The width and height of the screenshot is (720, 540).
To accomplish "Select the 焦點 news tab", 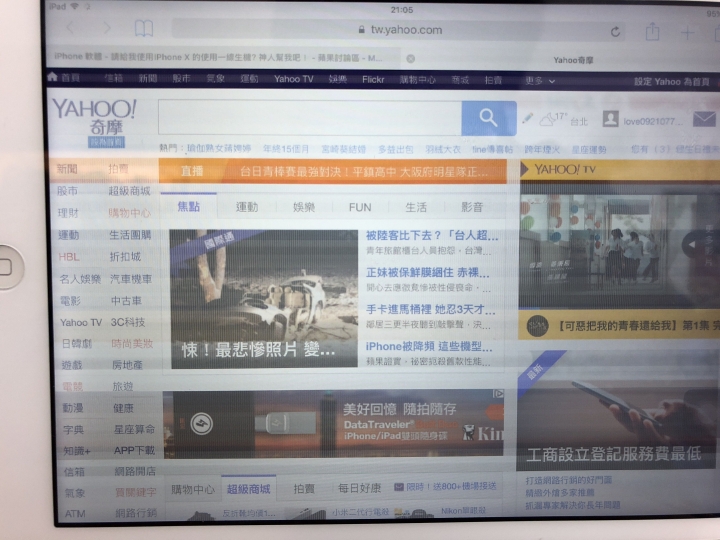I will point(189,207).
